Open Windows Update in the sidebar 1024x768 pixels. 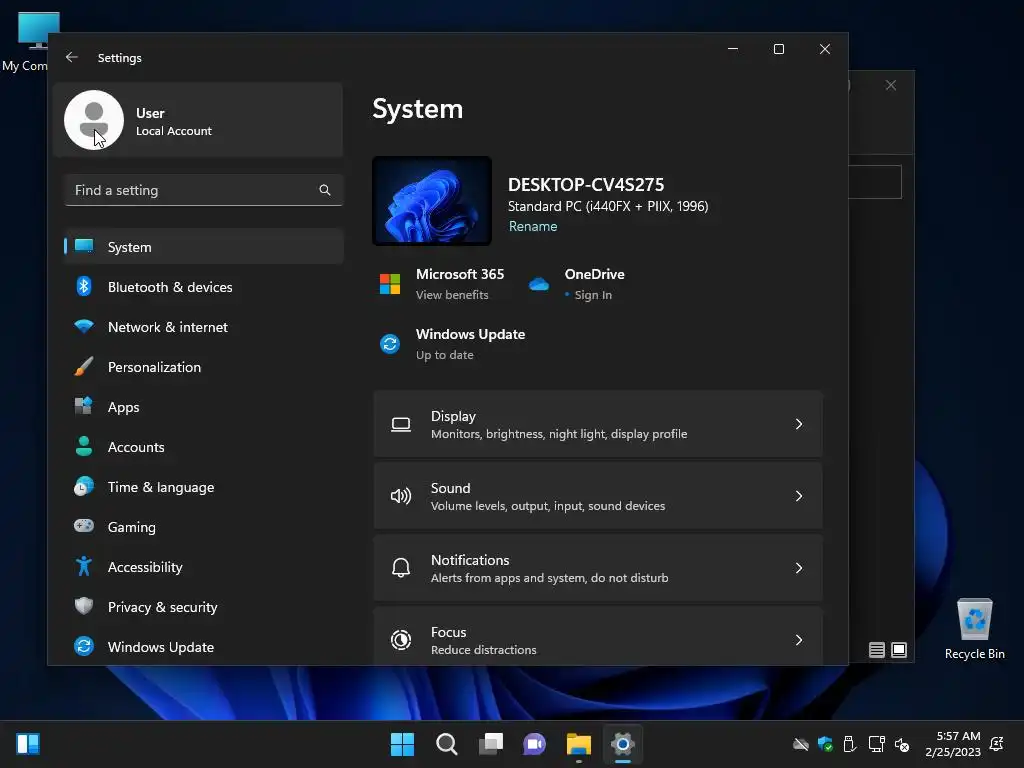tap(204, 647)
